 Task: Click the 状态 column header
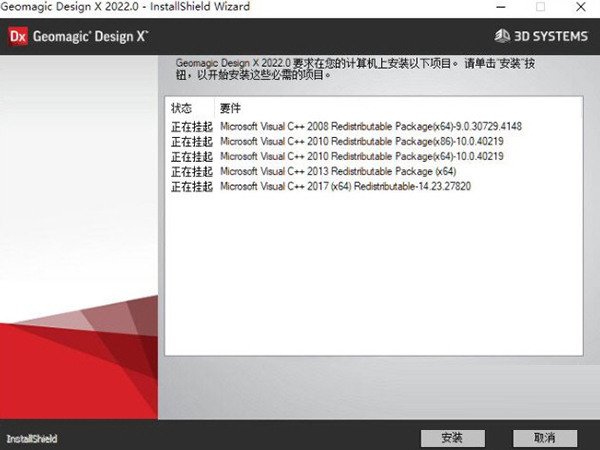181,108
